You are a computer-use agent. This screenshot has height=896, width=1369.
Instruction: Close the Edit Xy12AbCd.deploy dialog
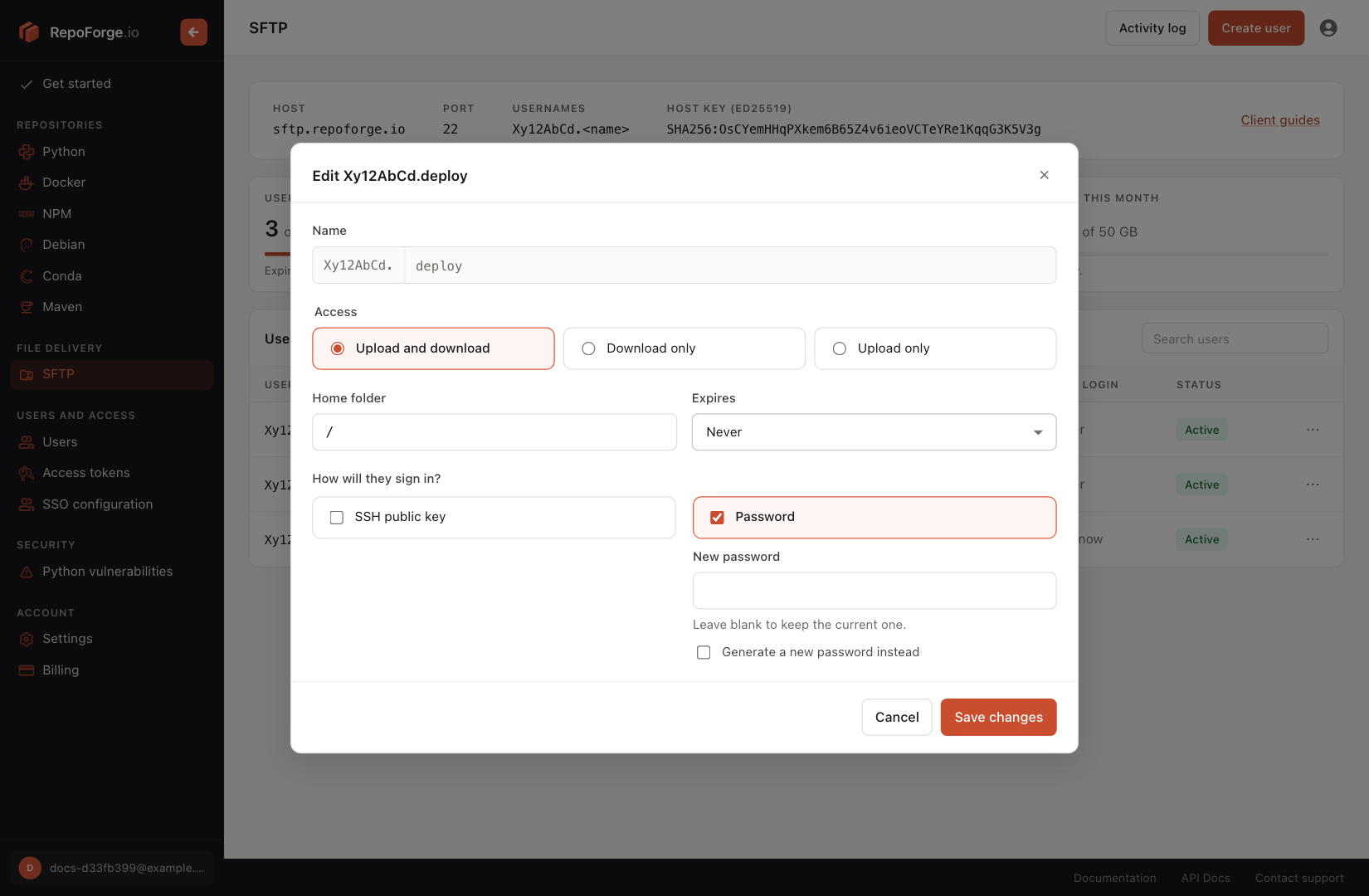point(1045,175)
